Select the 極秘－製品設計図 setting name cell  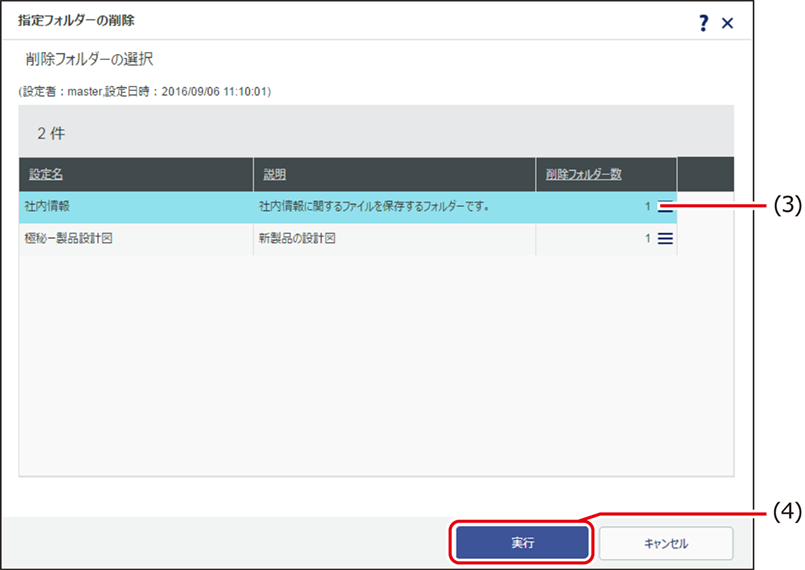[136, 238]
